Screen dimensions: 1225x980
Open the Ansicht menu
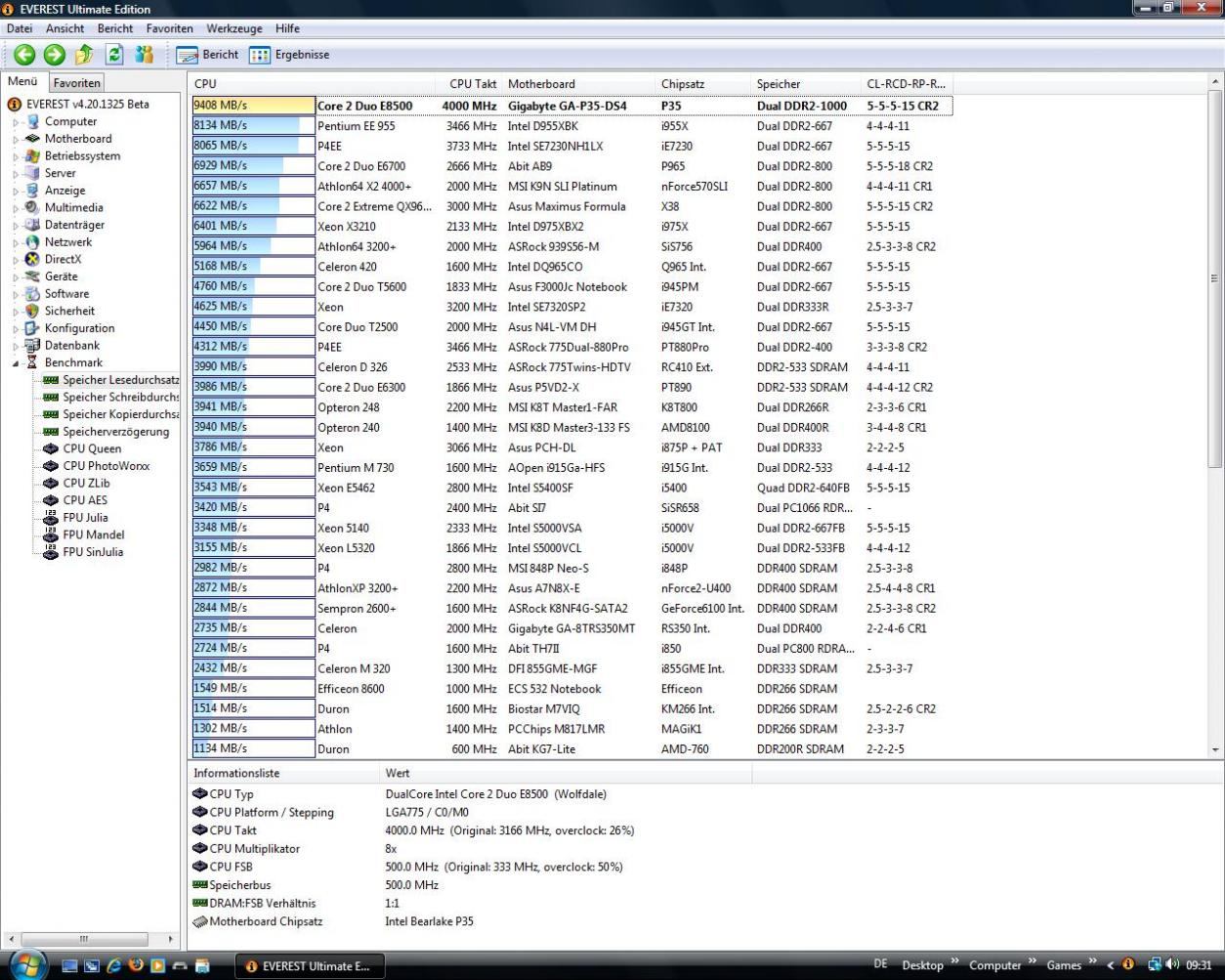pyautogui.click(x=64, y=29)
